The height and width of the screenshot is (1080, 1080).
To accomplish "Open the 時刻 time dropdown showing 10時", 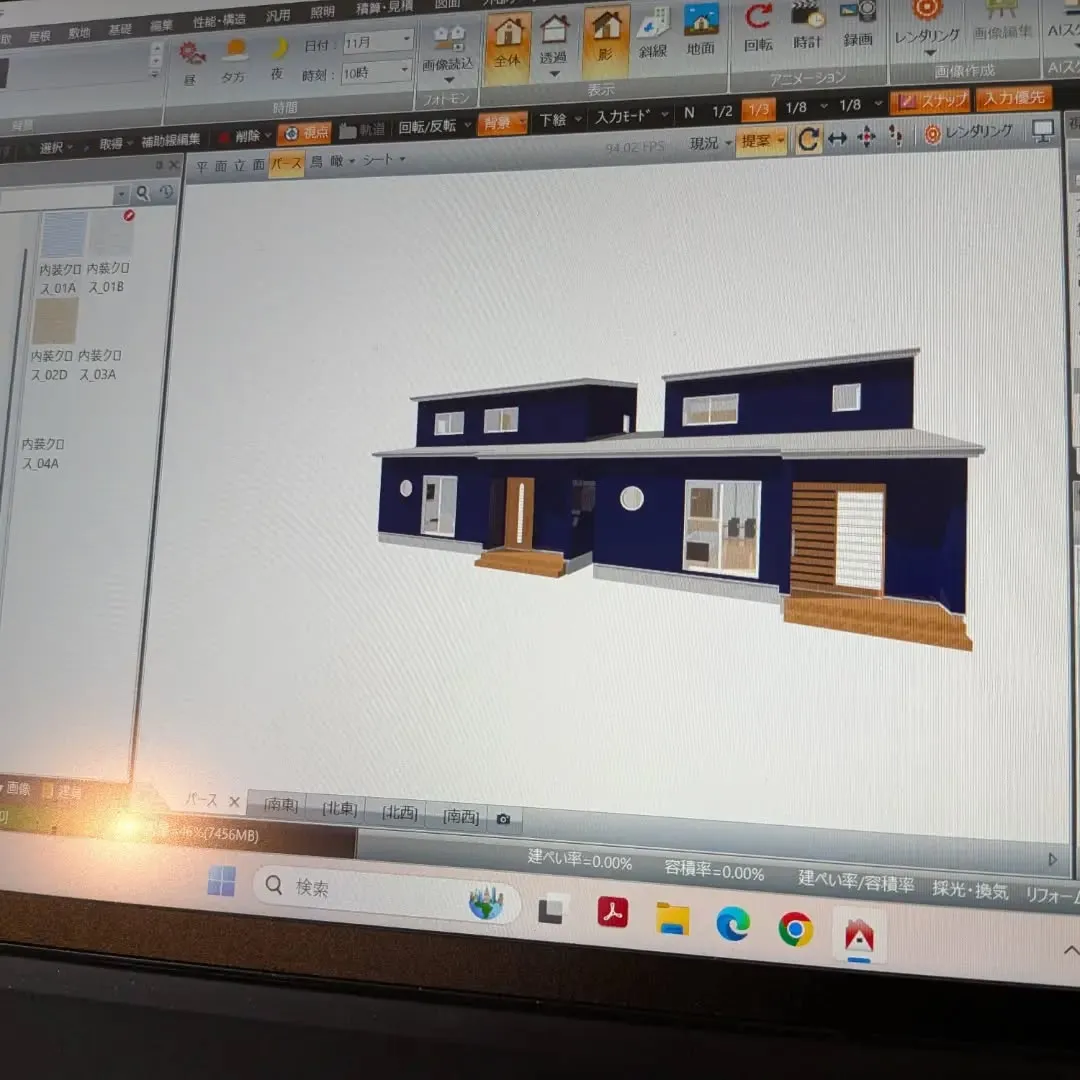I will click(375, 72).
